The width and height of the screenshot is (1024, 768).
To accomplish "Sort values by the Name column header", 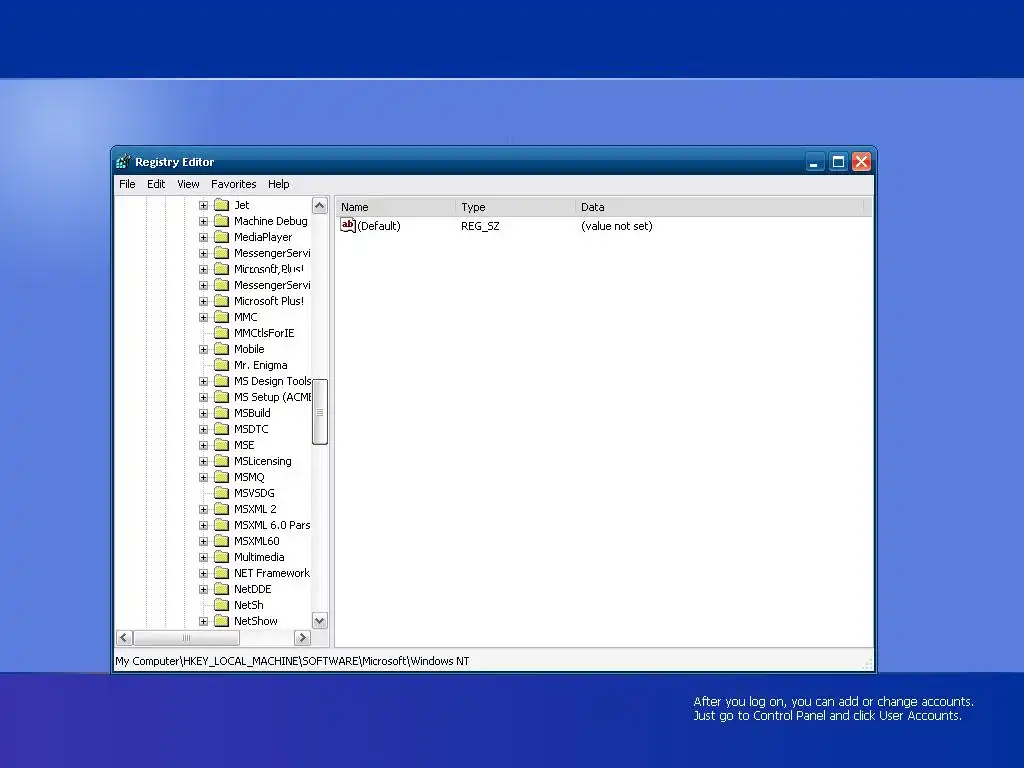I will coord(396,207).
